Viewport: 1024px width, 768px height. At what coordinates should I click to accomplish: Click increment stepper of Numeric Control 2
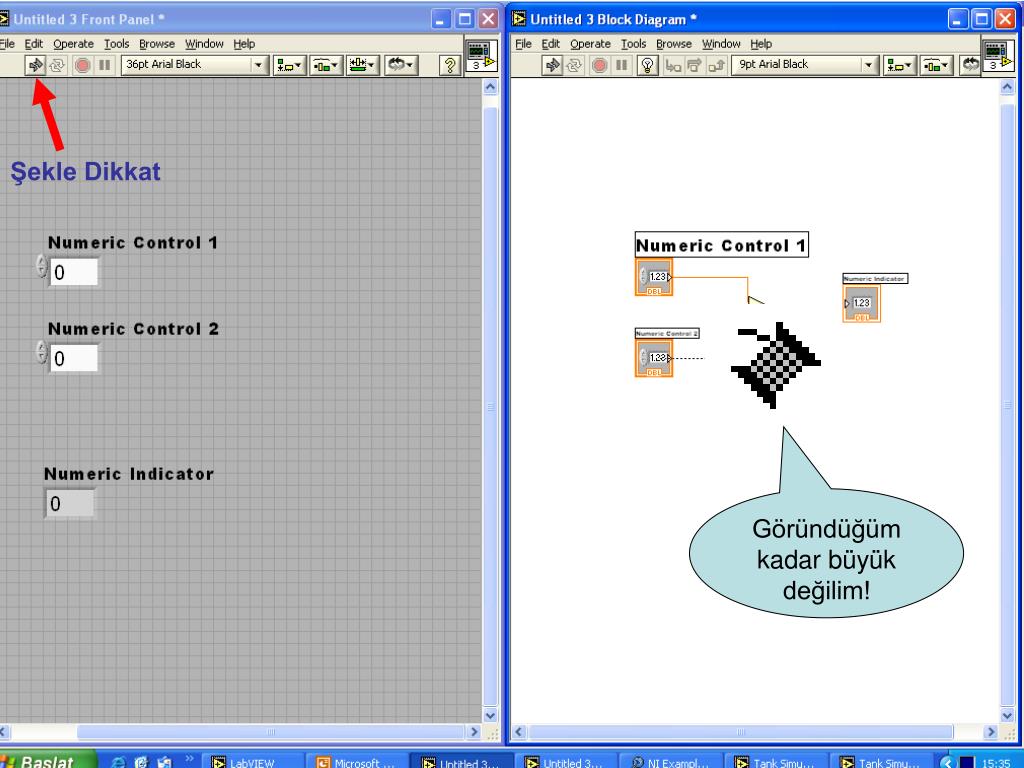(x=42, y=347)
